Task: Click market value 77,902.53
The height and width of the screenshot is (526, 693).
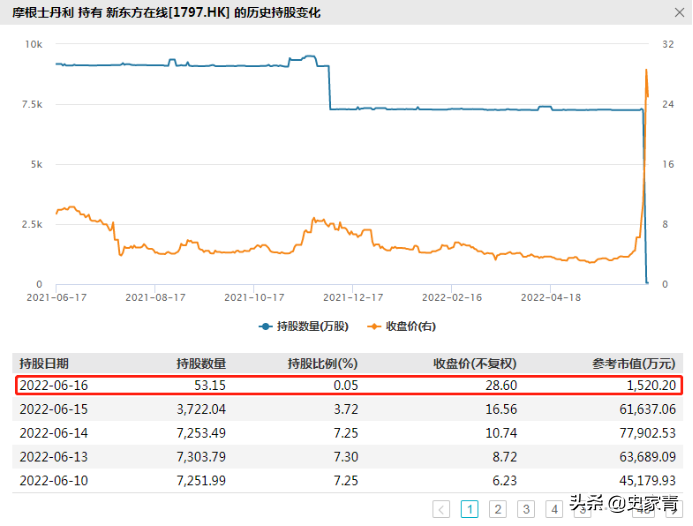Action: click(647, 433)
